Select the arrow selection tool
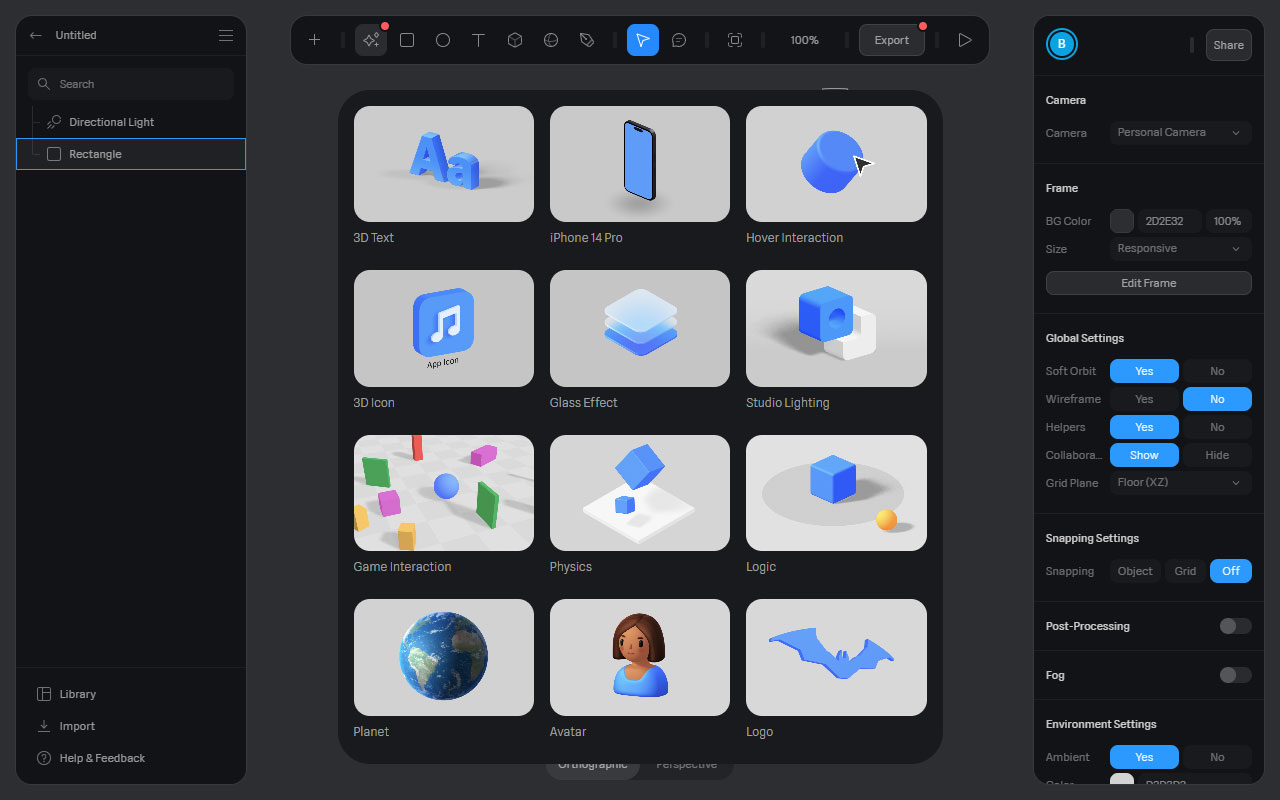 pyautogui.click(x=643, y=40)
